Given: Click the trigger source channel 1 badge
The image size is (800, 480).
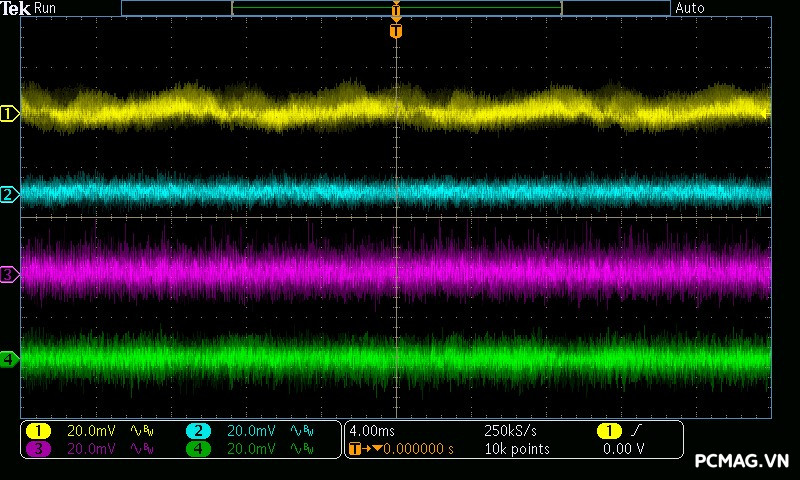Looking at the screenshot, I should tap(608, 431).
